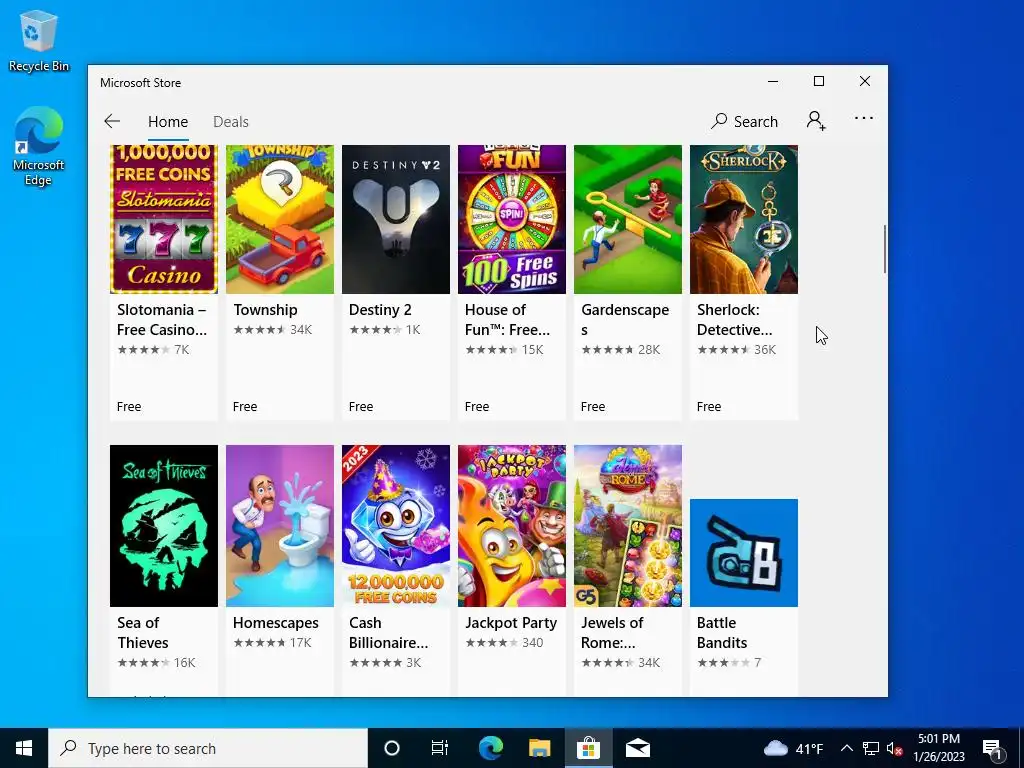This screenshot has width=1024, height=768.
Task: Click the House of Fun title text
Action: tap(507, 319)
